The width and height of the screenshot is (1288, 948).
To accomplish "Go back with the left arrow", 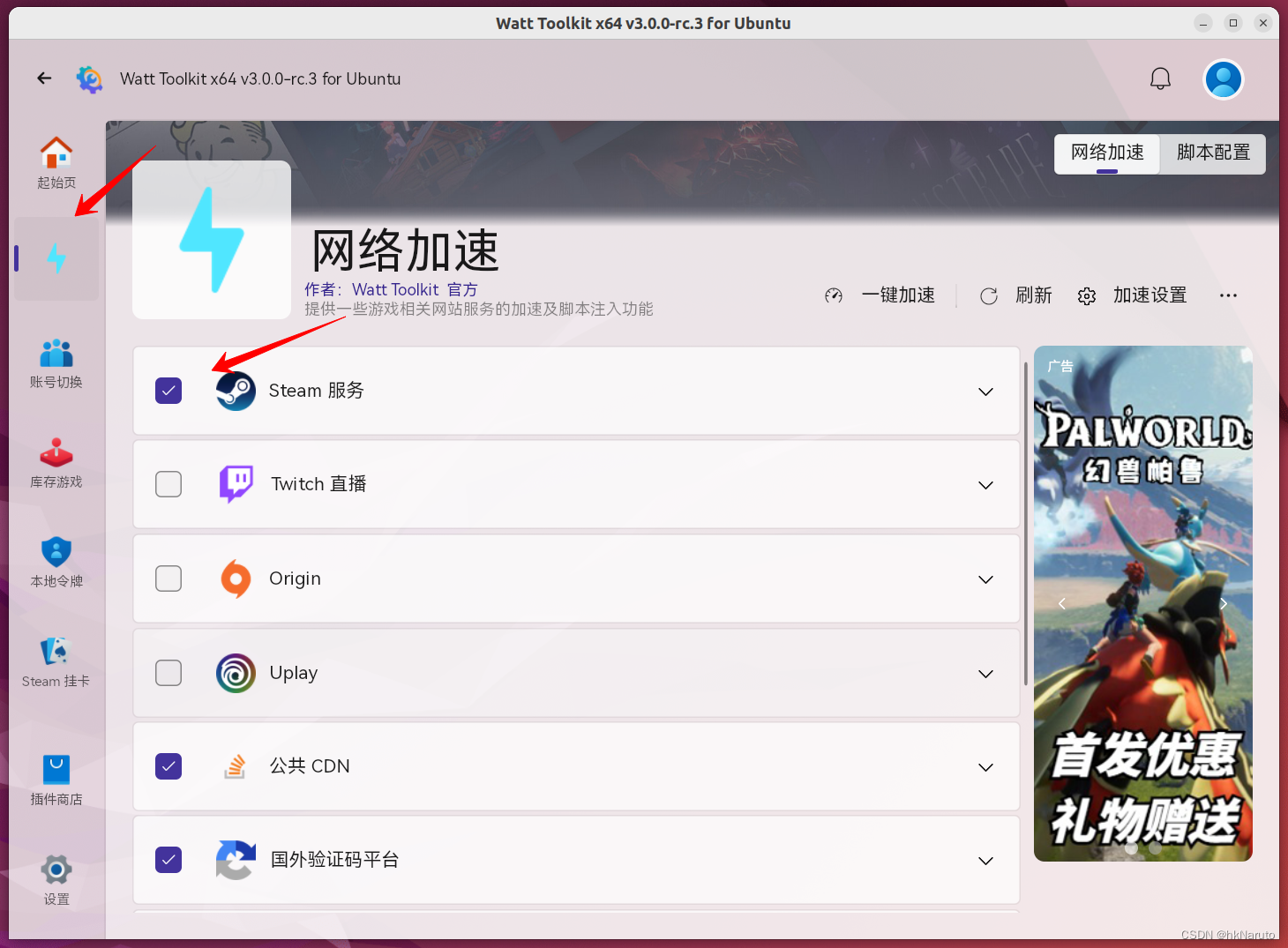I will [44, 78].
